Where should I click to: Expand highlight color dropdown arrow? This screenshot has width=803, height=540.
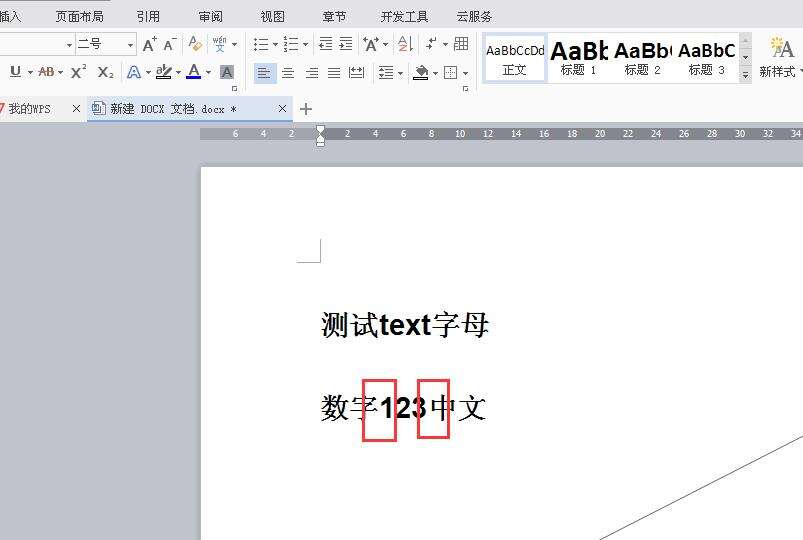click(x=178, y=73)
